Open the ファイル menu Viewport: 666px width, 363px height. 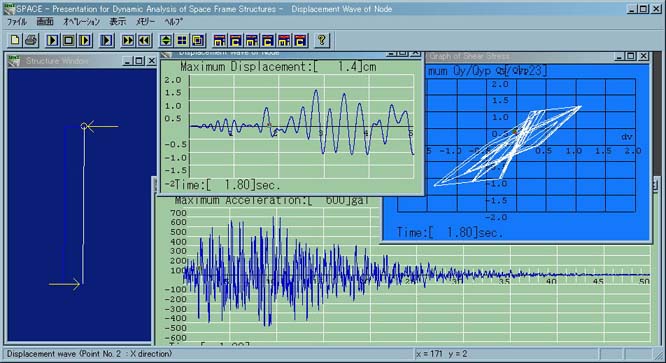[17, 22]
